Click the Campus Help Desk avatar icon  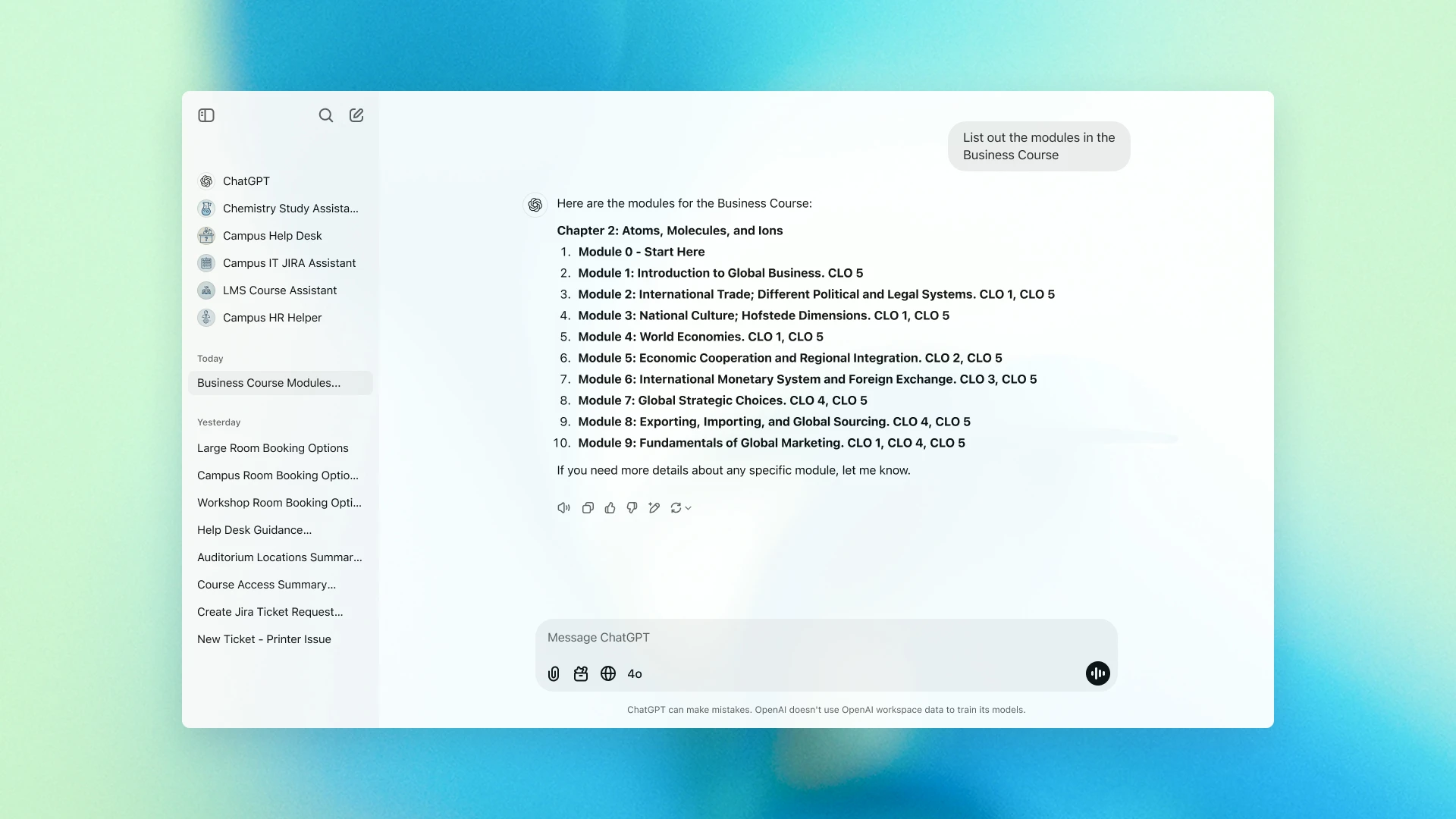point(206,236)
